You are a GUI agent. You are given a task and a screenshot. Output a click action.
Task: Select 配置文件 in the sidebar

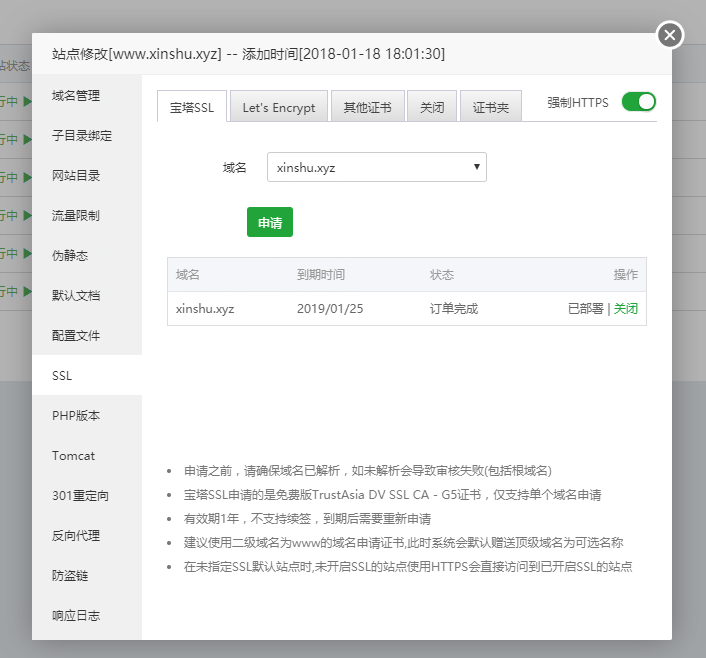coord(76,336)
